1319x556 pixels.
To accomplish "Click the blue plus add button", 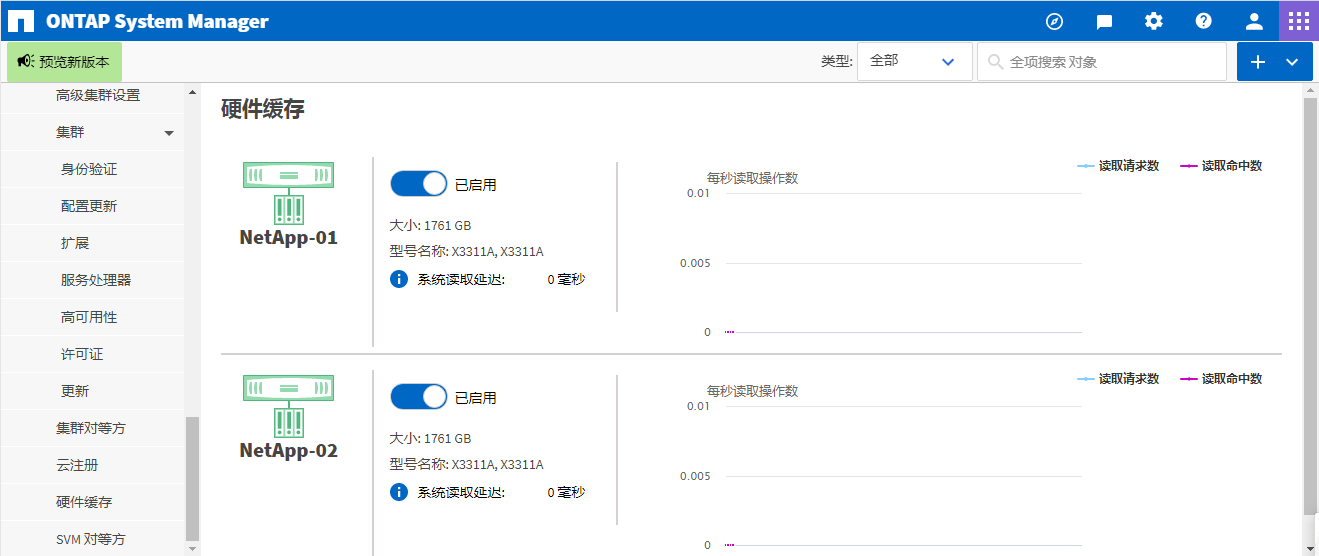I will [1258, 62].
